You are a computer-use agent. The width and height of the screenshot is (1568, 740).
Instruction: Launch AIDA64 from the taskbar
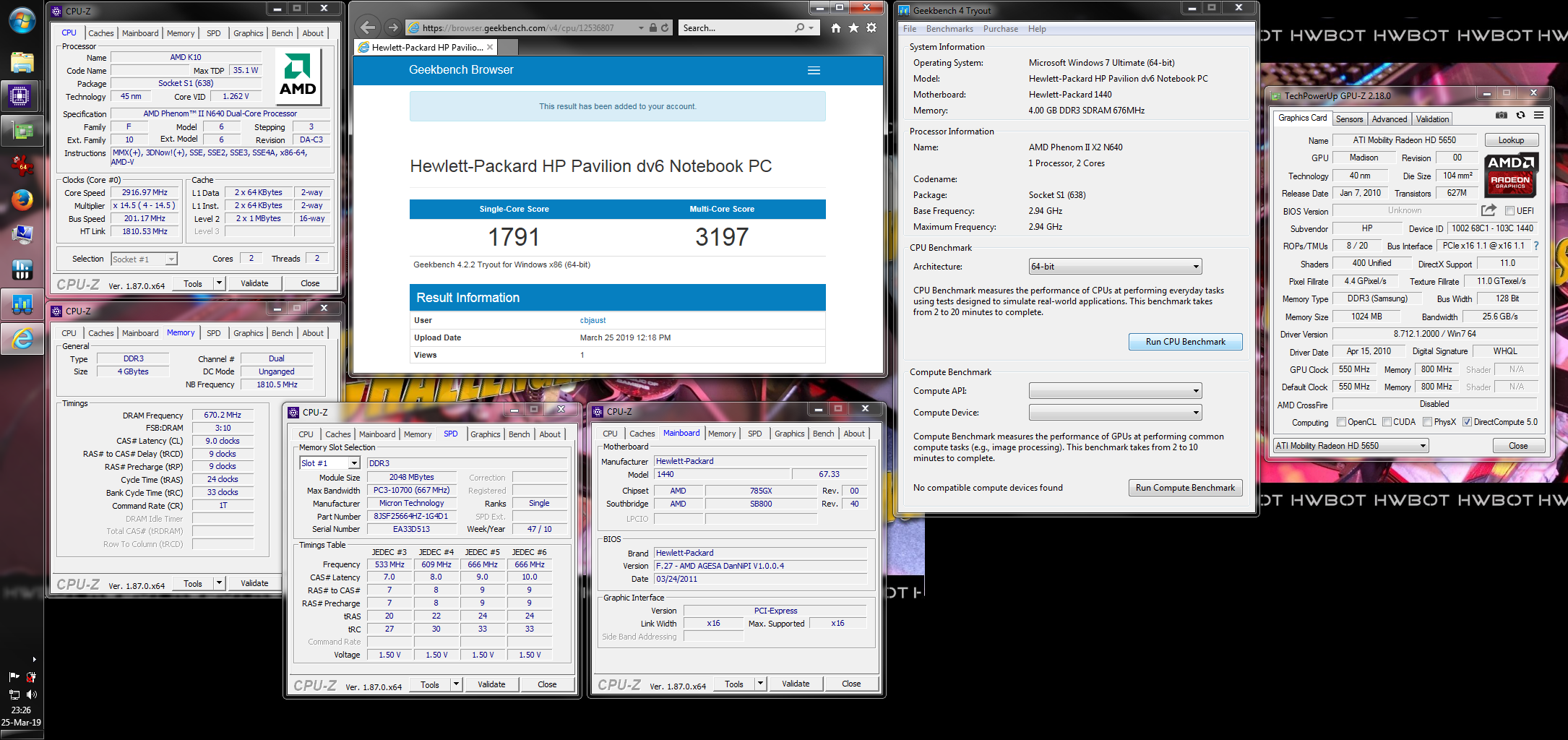click(x=22, y=165)
